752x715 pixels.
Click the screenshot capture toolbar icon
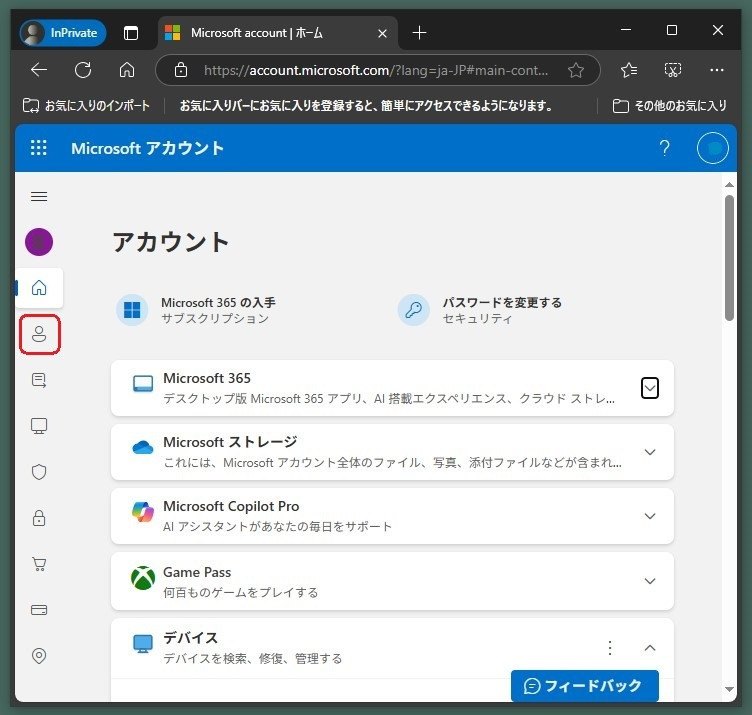point(673,70)
